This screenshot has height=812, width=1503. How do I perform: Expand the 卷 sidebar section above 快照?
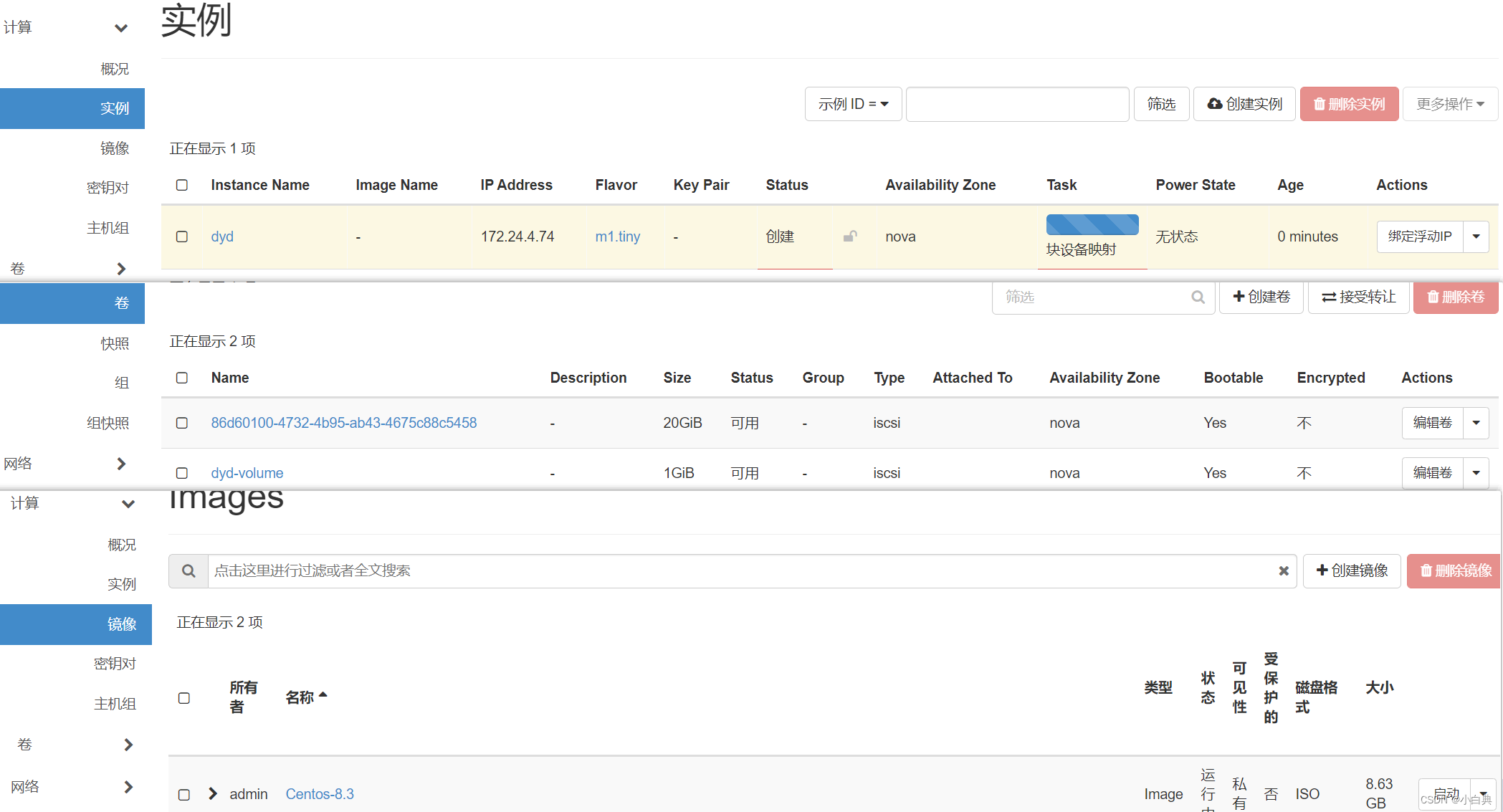click(121, 269)
